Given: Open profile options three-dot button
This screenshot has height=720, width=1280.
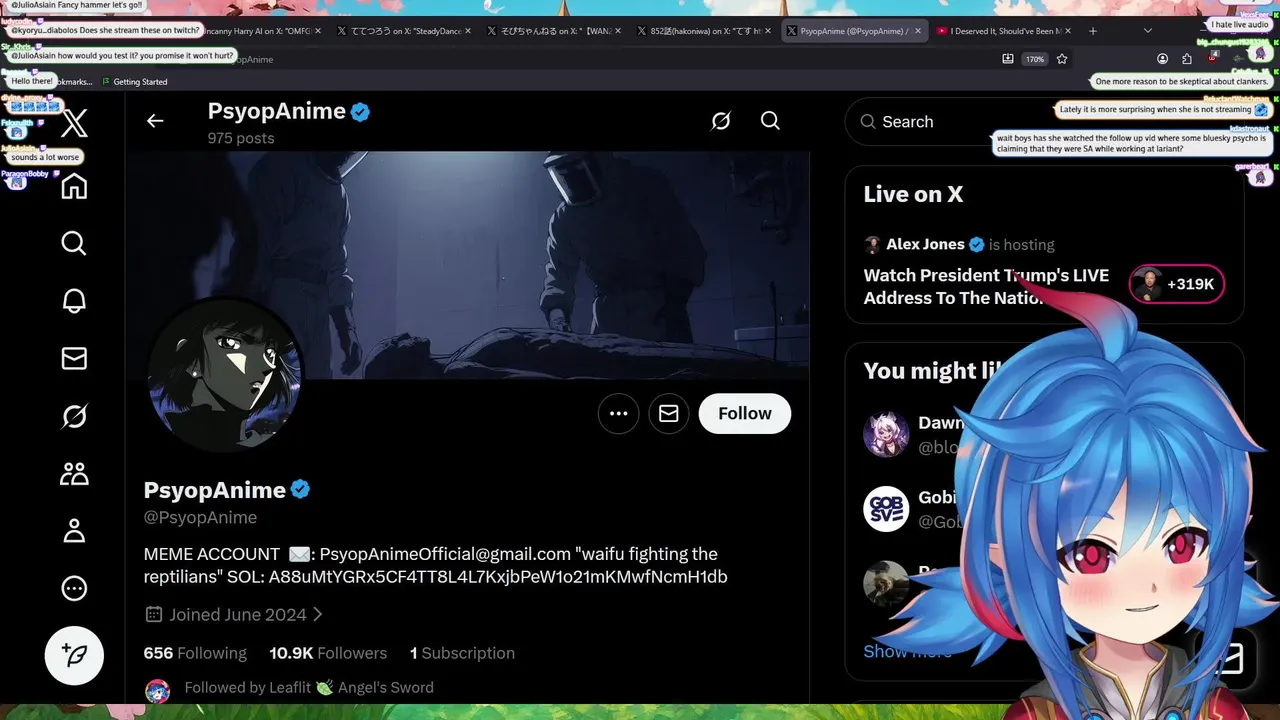Looking at the screenshot, I should 618,413.
